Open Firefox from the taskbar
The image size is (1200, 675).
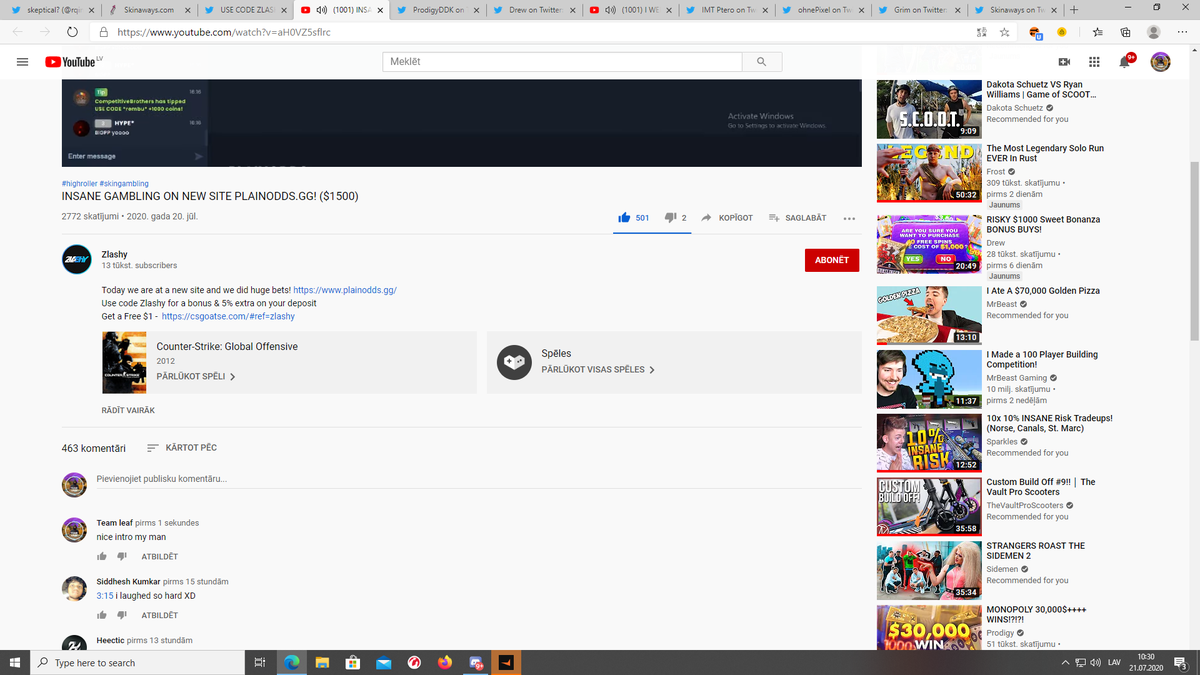445,663
